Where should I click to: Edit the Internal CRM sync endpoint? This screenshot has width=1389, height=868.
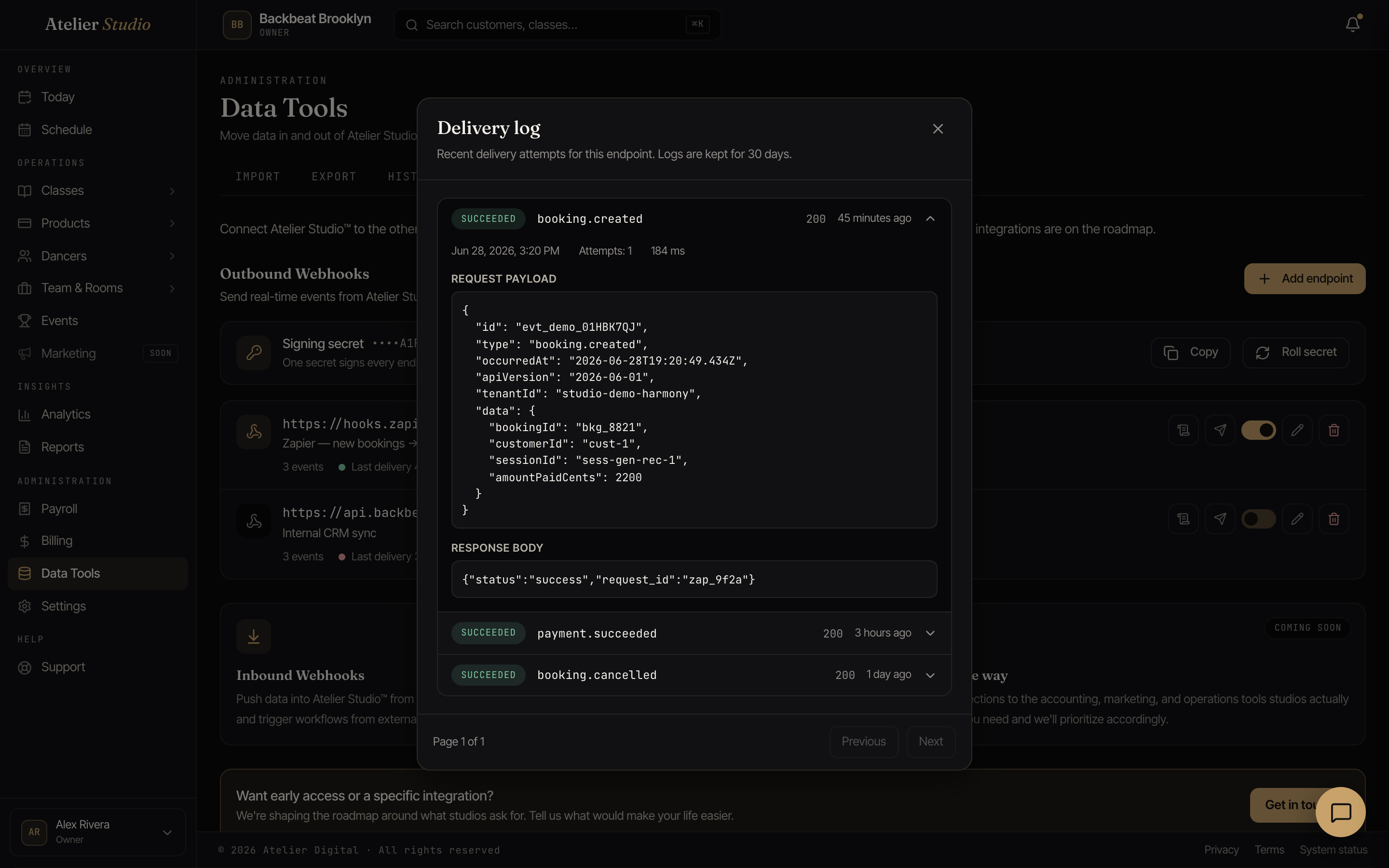[1297, 519]
